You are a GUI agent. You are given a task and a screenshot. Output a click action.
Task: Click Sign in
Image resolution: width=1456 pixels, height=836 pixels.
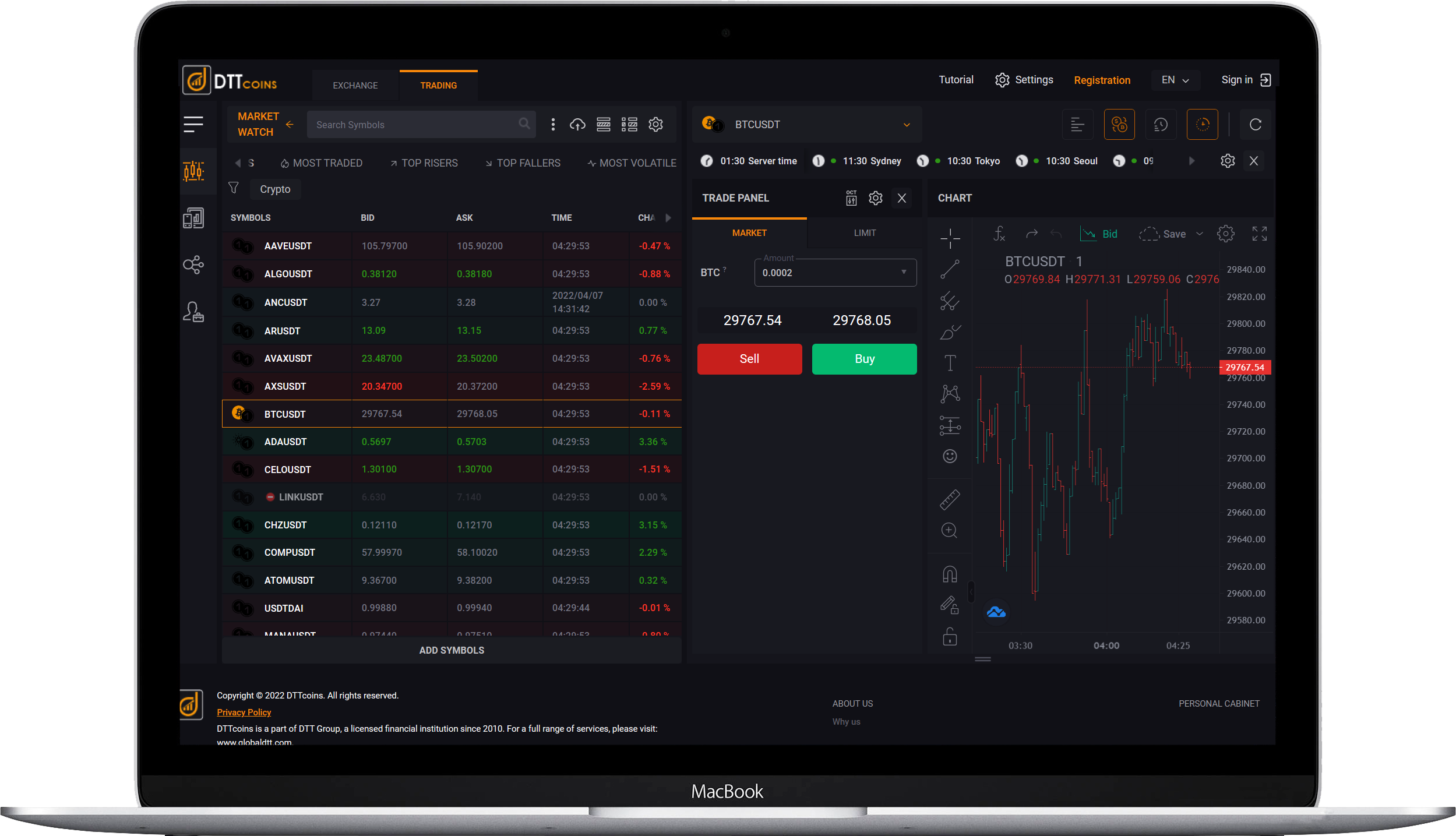pyautogui.click(x=1246, y=80)
